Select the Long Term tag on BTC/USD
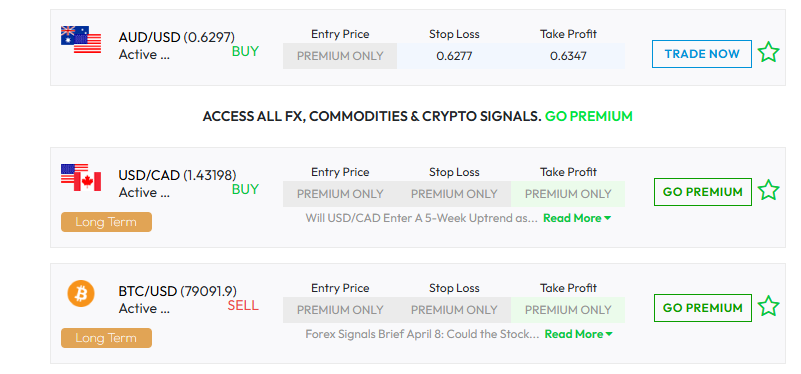This screenshot has height=374, width=801. click(x=106, y=338)
